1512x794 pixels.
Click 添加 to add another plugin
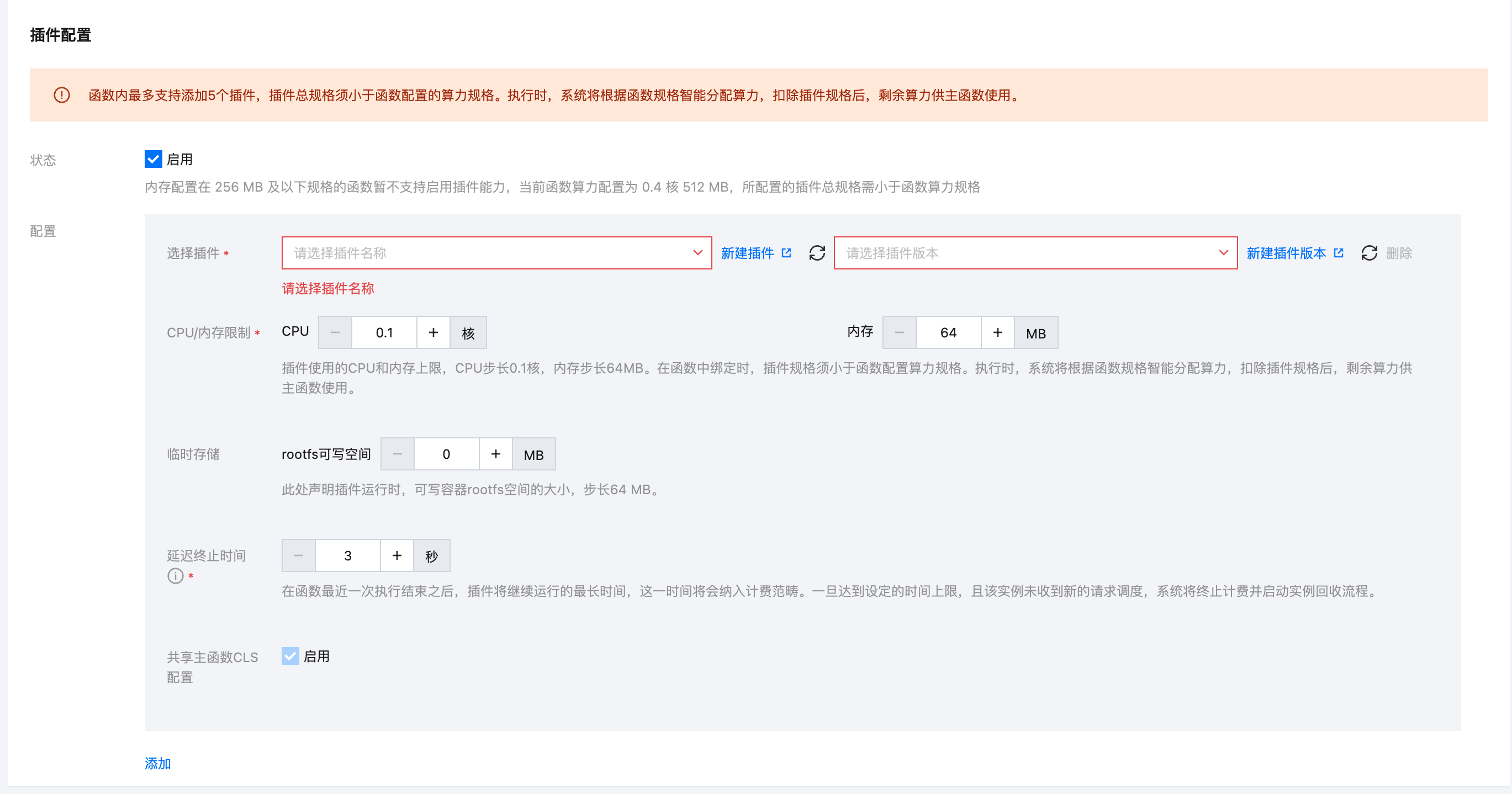coord(157,764)
